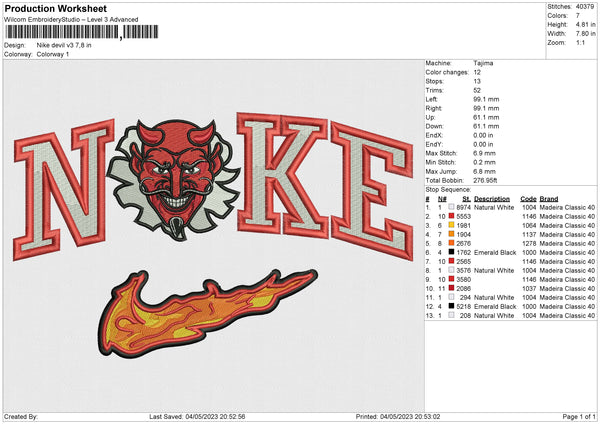Image resolution: width=600 pixels, height=424 pixels.
Task: Click the Color changes value 12
Action: [477, 72]
